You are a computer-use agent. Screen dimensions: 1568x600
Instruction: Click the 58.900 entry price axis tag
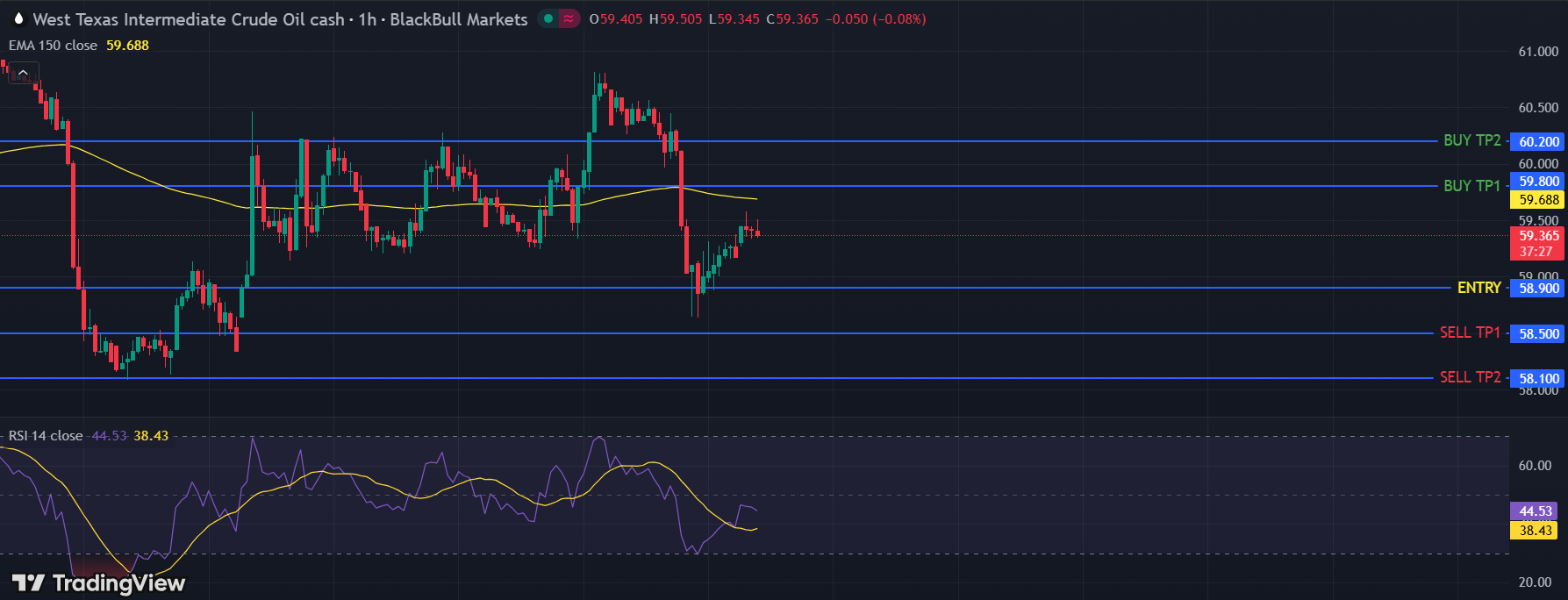(x=1538, y=289)
